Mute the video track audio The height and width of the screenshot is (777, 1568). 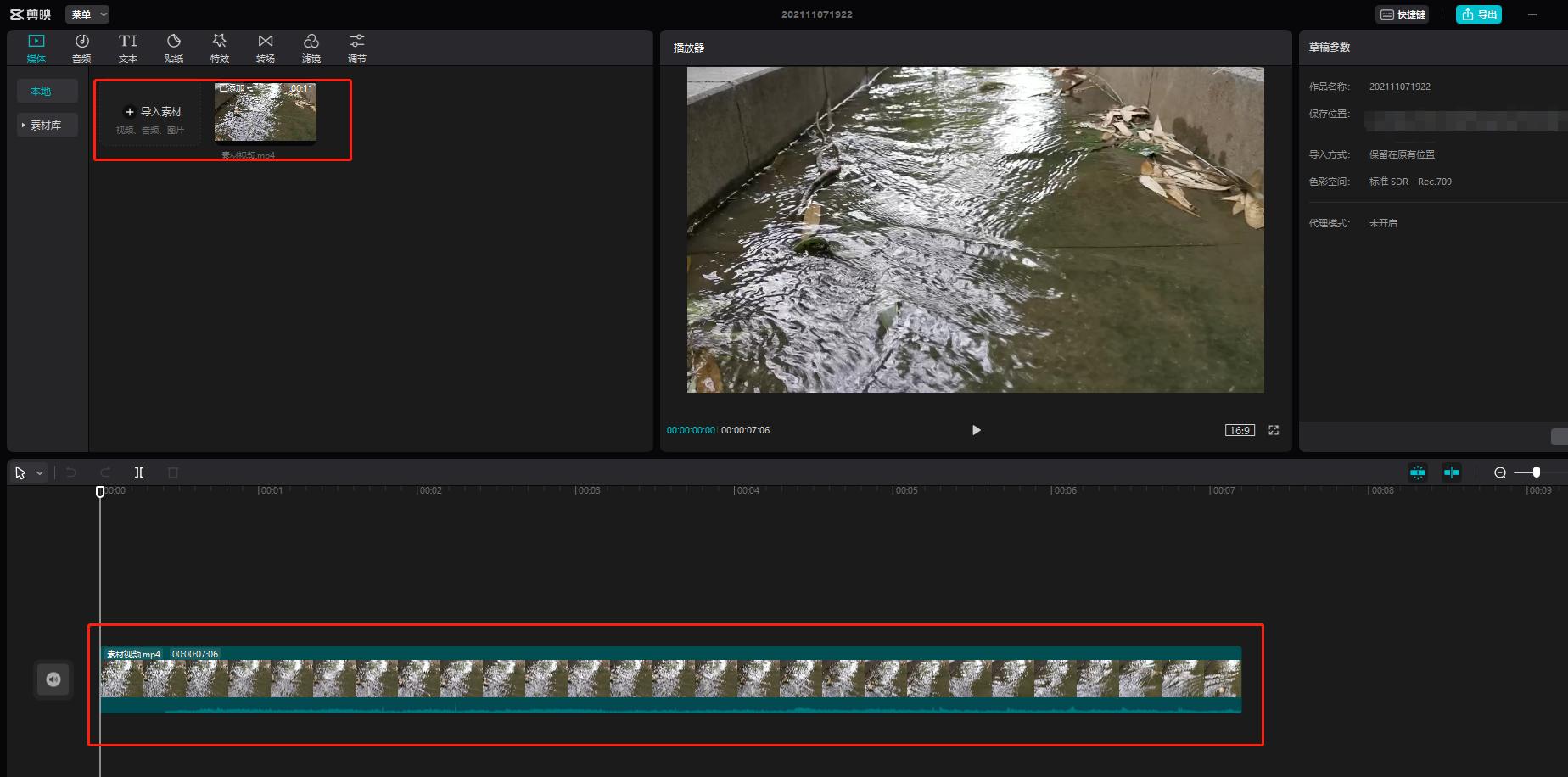(x=53, y=679)
